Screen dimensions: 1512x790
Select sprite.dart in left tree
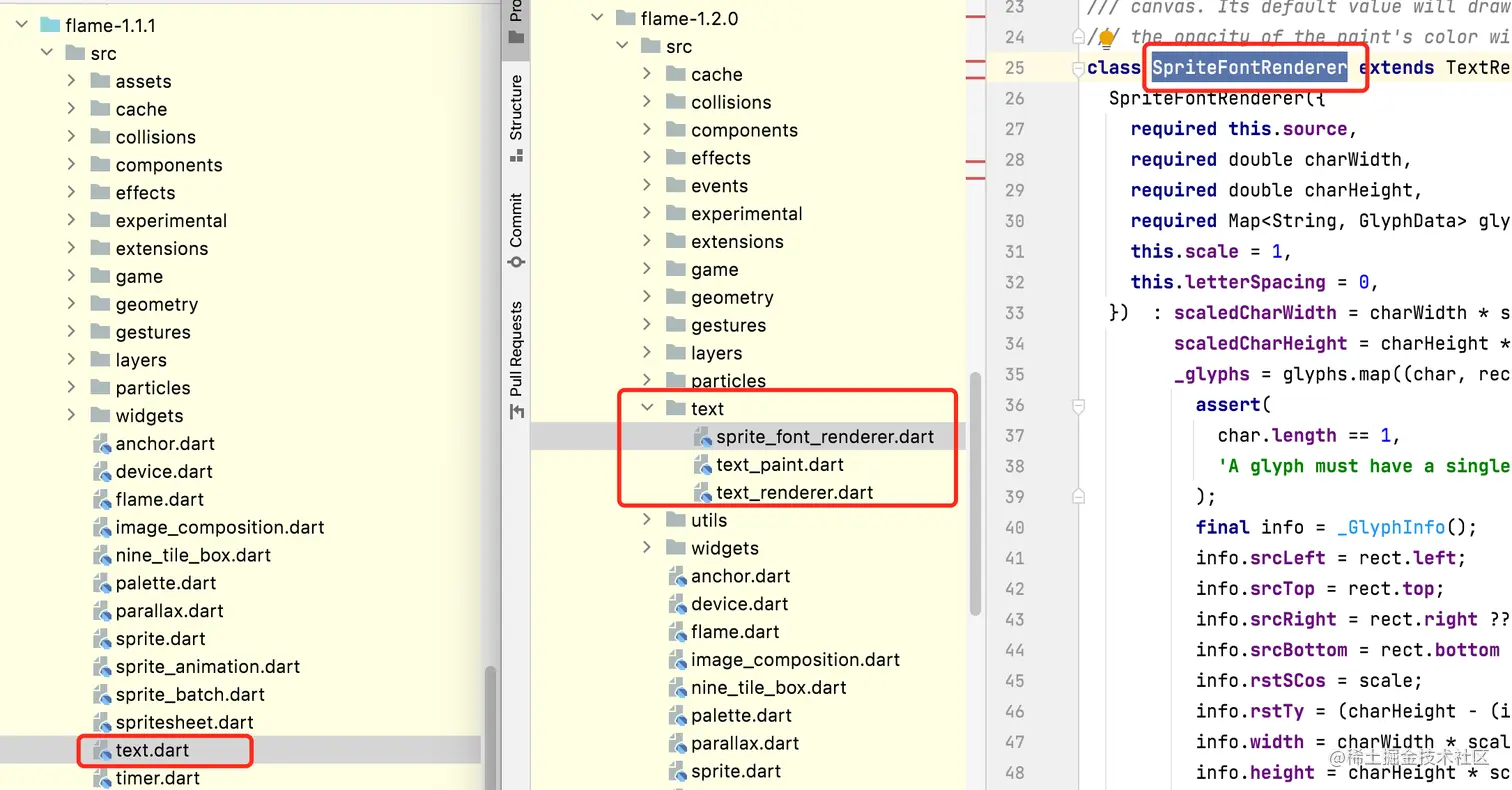160,638
